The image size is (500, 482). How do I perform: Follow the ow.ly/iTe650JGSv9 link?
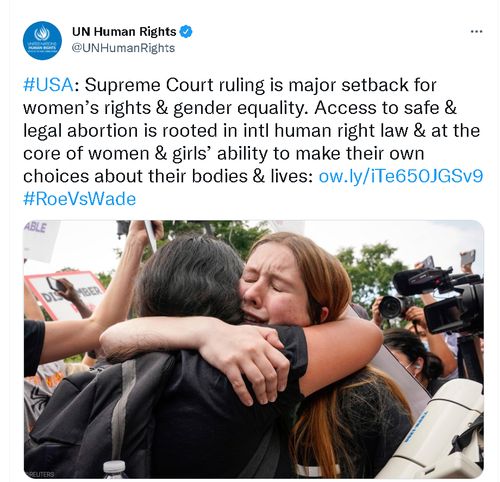401,176
